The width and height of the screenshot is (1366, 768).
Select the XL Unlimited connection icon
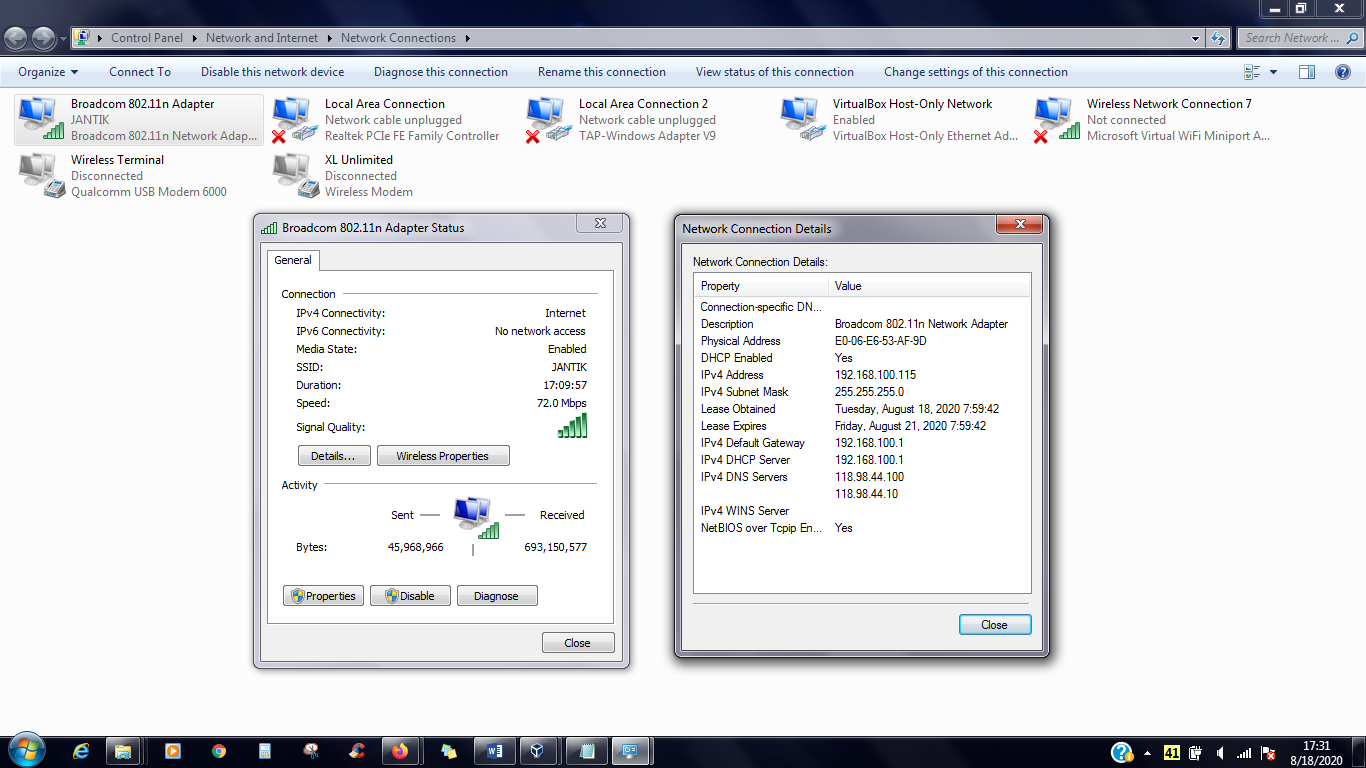point(294,175)
